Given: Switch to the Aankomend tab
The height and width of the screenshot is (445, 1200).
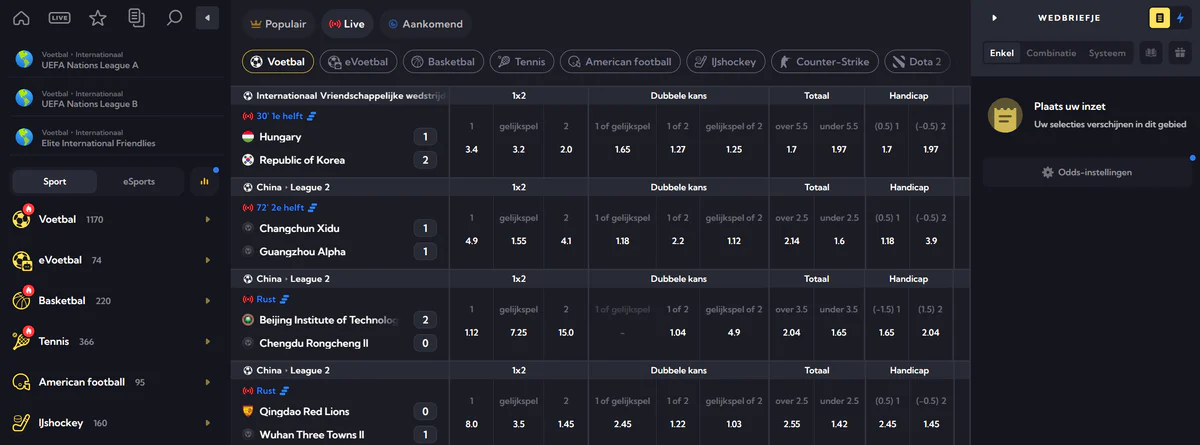Looking at the screenshot, I should [x=425, y=23].
